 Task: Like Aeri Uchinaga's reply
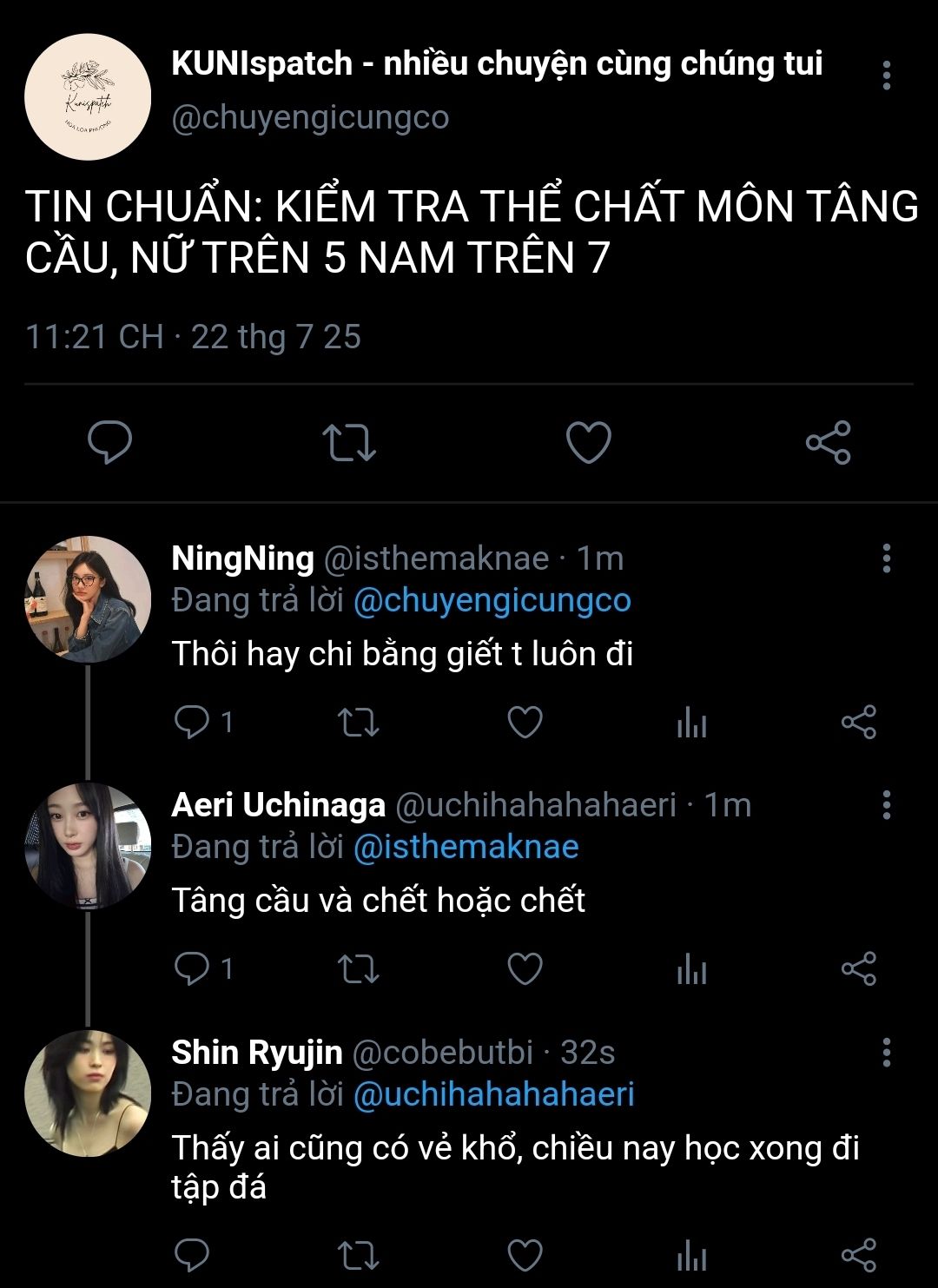[525, 969]
